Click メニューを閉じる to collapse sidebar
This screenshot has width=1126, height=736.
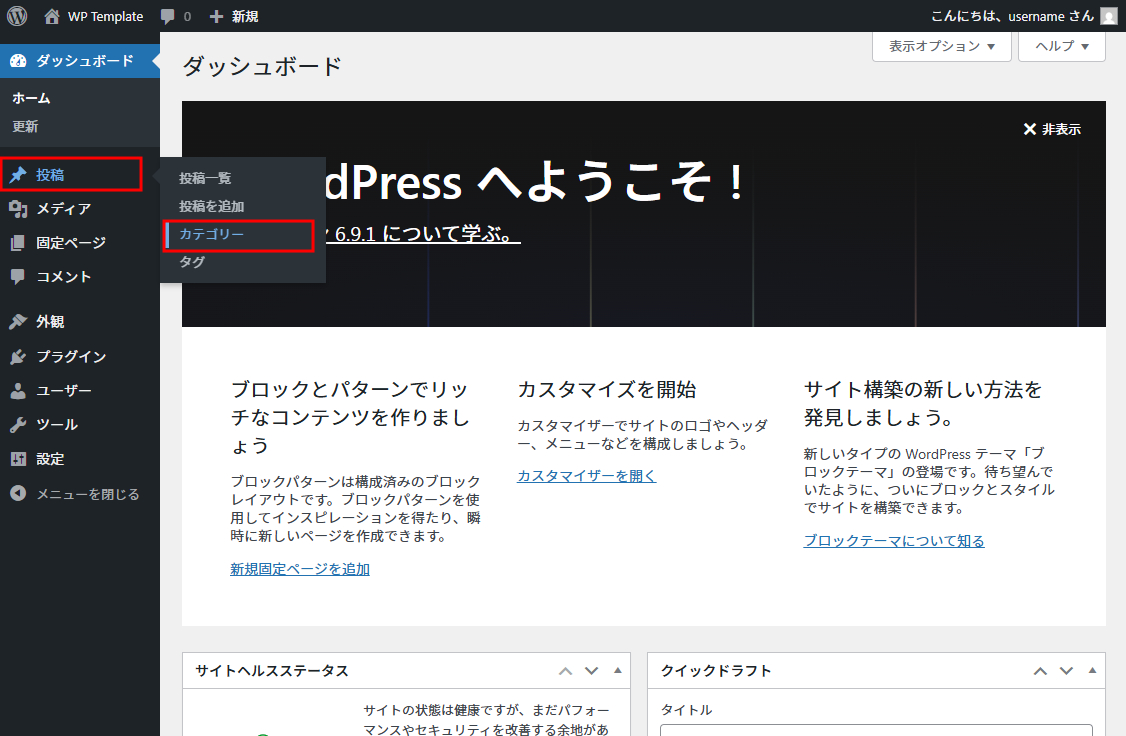pos(88,494)
